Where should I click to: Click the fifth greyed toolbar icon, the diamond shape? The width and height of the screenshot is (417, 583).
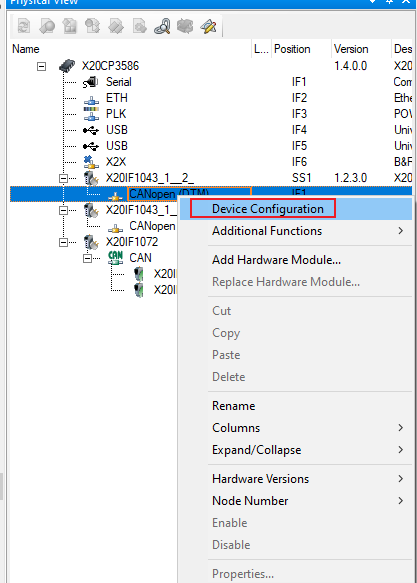(116, 26)
